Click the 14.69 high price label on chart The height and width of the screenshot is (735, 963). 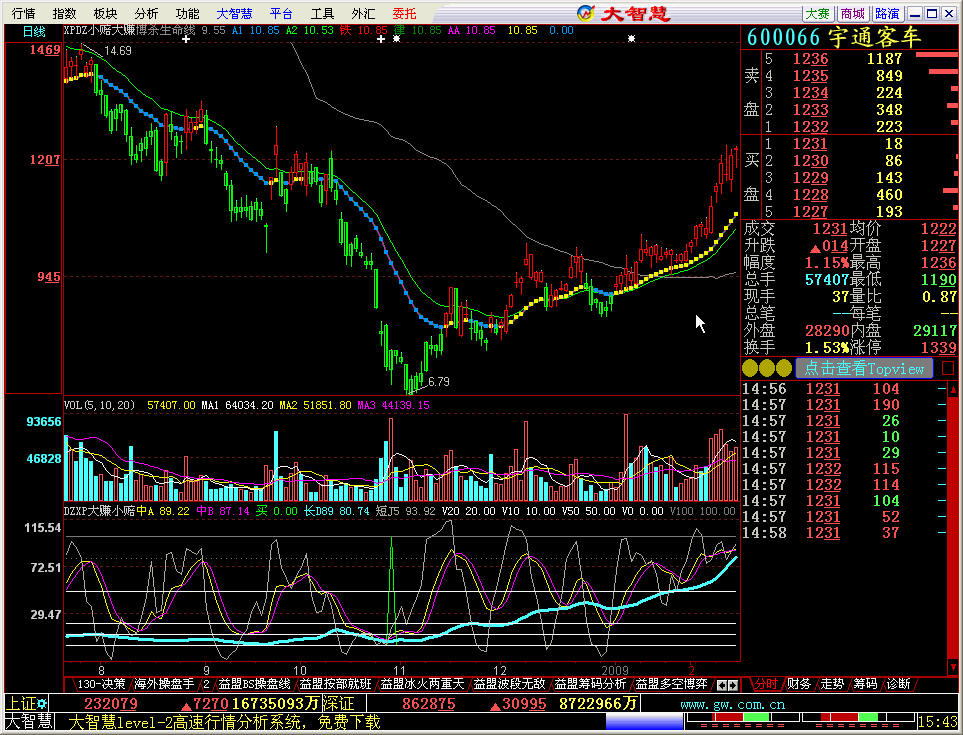(x=118, y=51)
